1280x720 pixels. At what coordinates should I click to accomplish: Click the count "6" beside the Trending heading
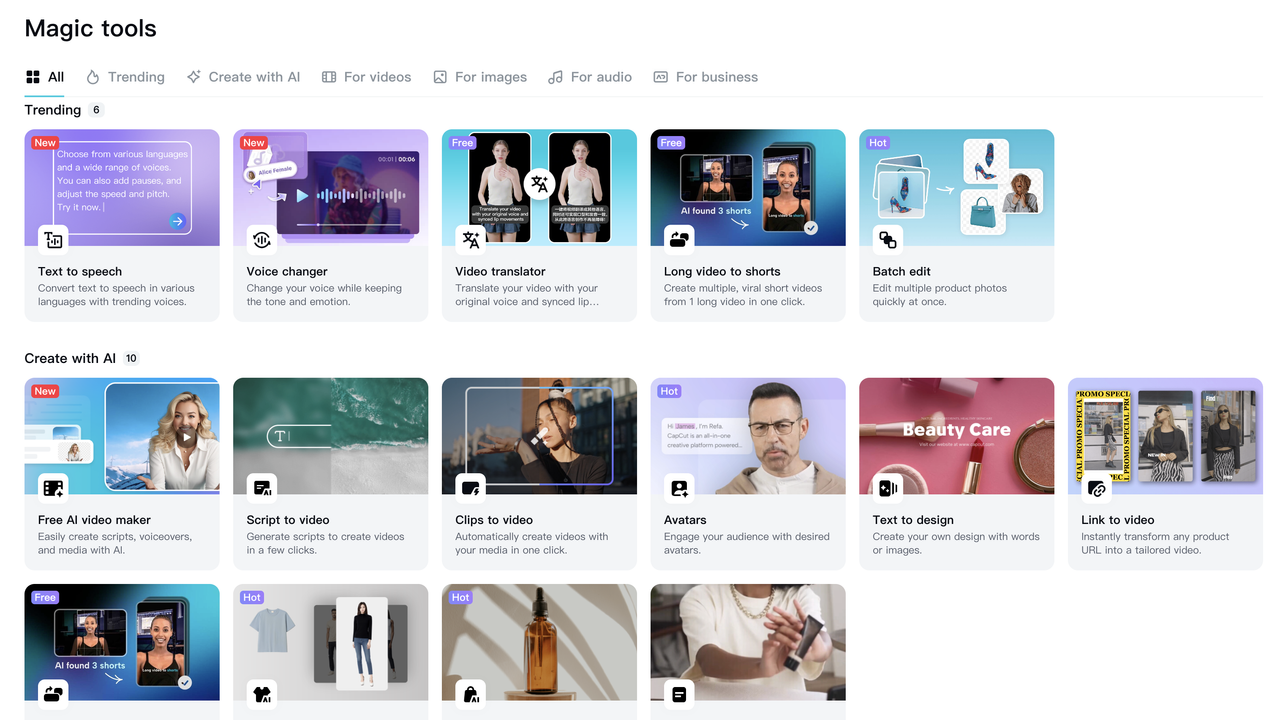(97, 110)
